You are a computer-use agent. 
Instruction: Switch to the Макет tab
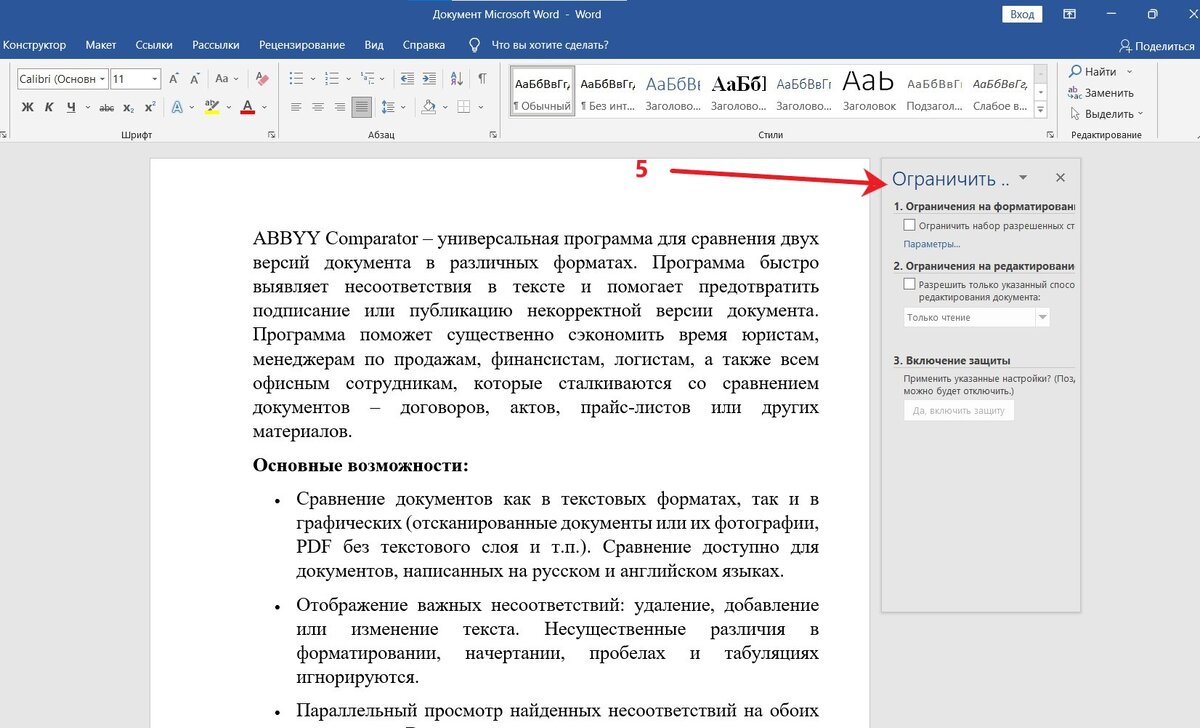[x=101, y=45]
